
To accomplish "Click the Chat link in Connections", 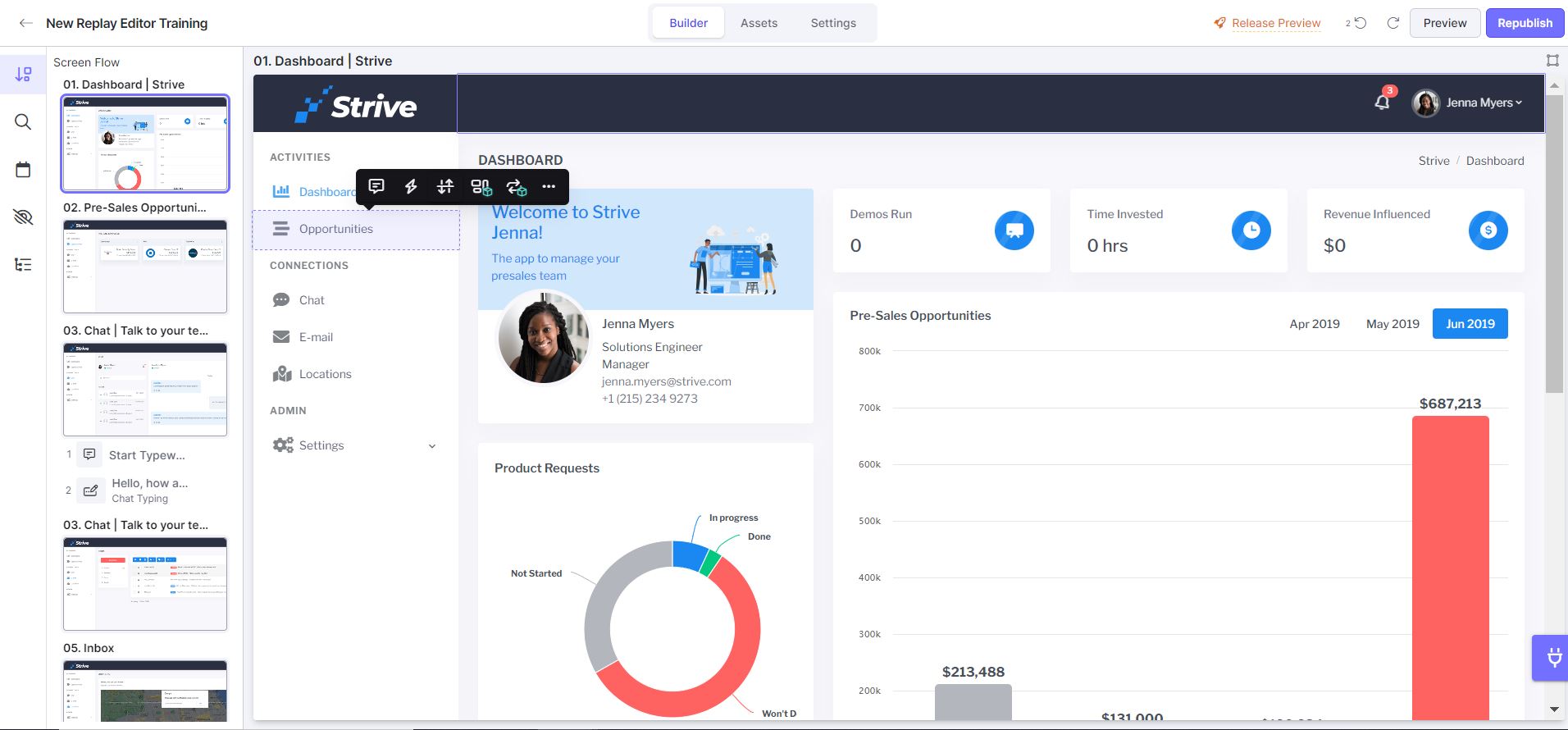I will [x=312, y=300].
